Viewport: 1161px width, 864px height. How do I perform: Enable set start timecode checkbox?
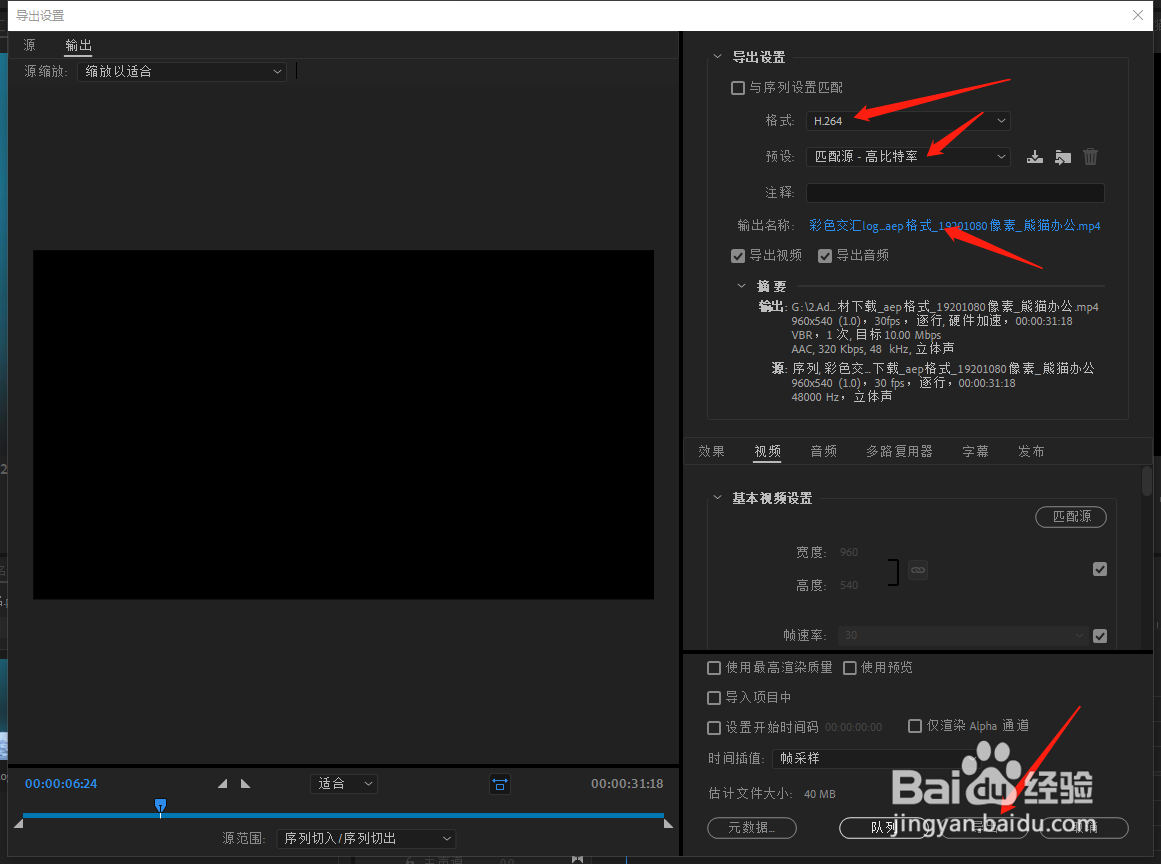coord(714,728)
